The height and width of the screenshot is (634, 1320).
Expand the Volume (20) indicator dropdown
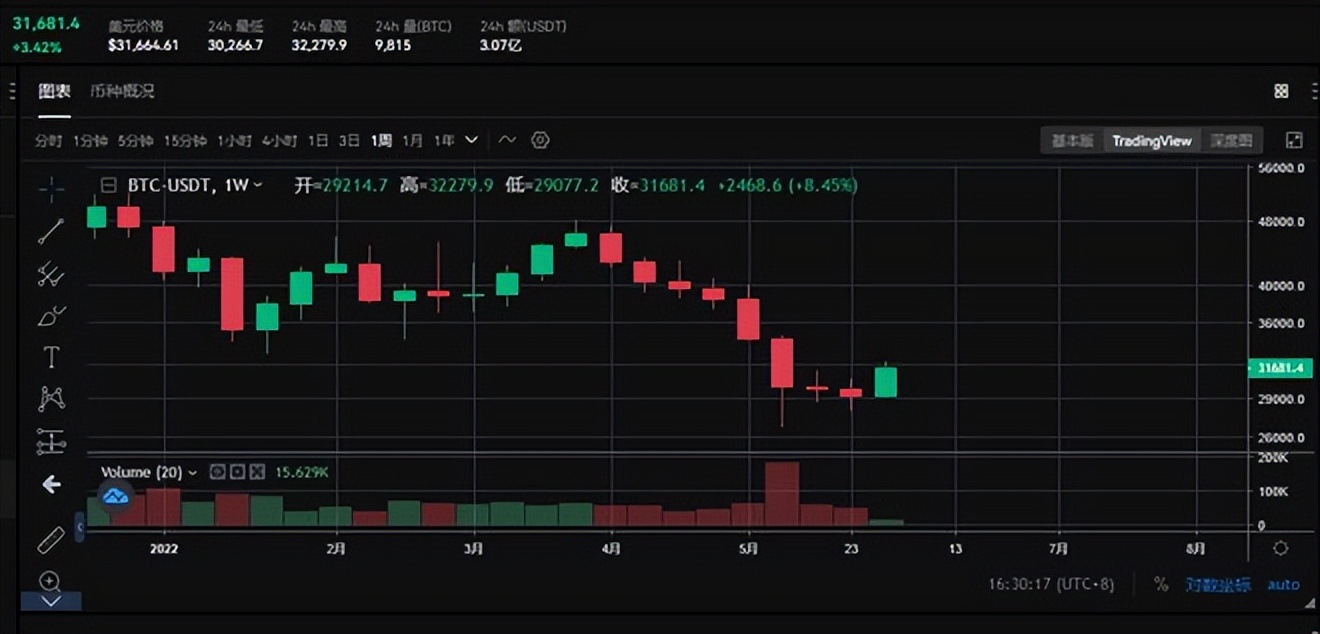191,471
